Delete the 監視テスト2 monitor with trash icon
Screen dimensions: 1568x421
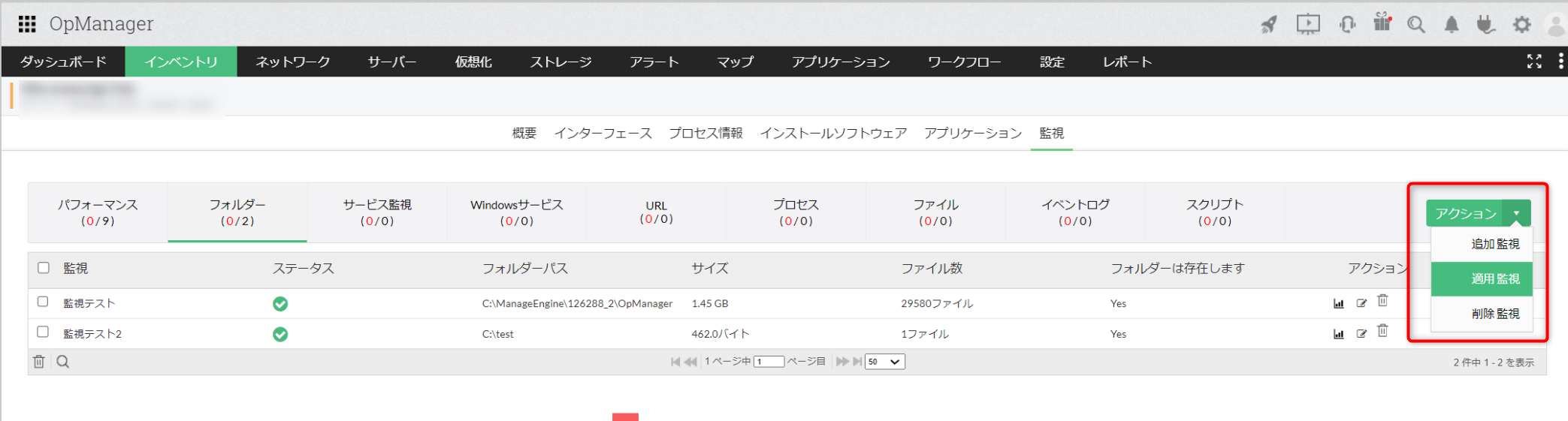point(1382,331)
